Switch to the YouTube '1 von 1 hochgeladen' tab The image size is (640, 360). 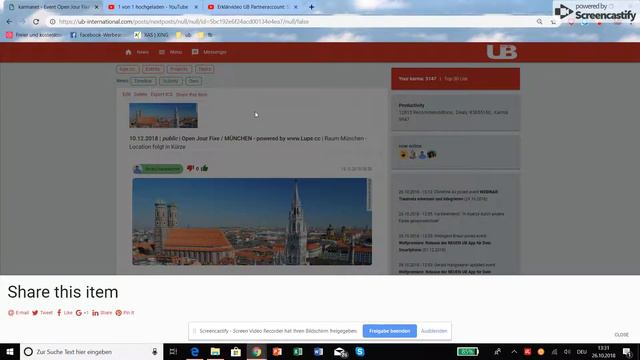click(x=153, y=7)
